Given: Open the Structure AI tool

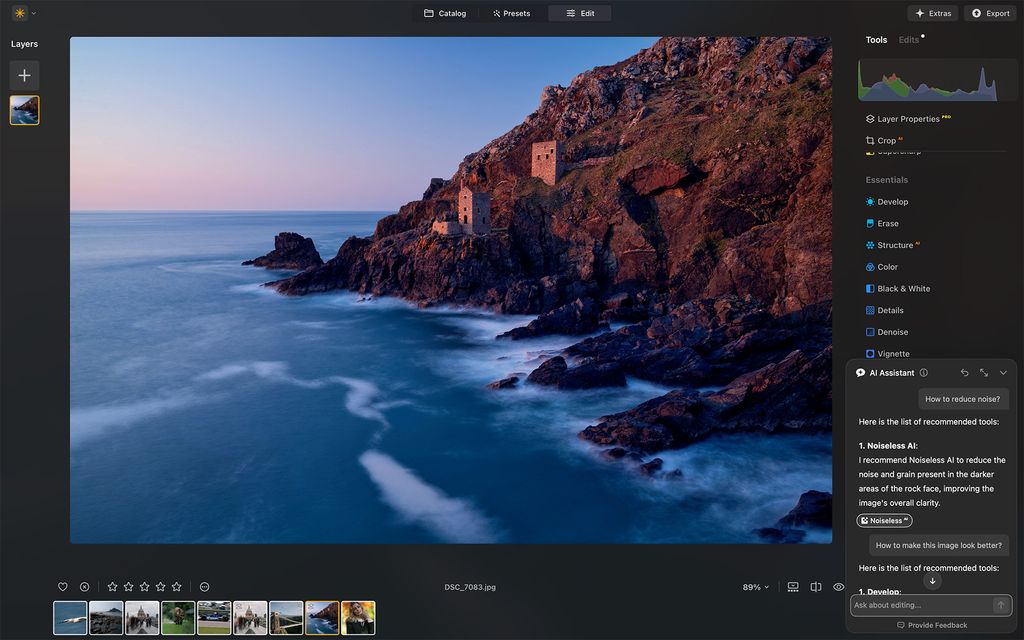Looking at the screenshot, I should (x=896, y=245).
